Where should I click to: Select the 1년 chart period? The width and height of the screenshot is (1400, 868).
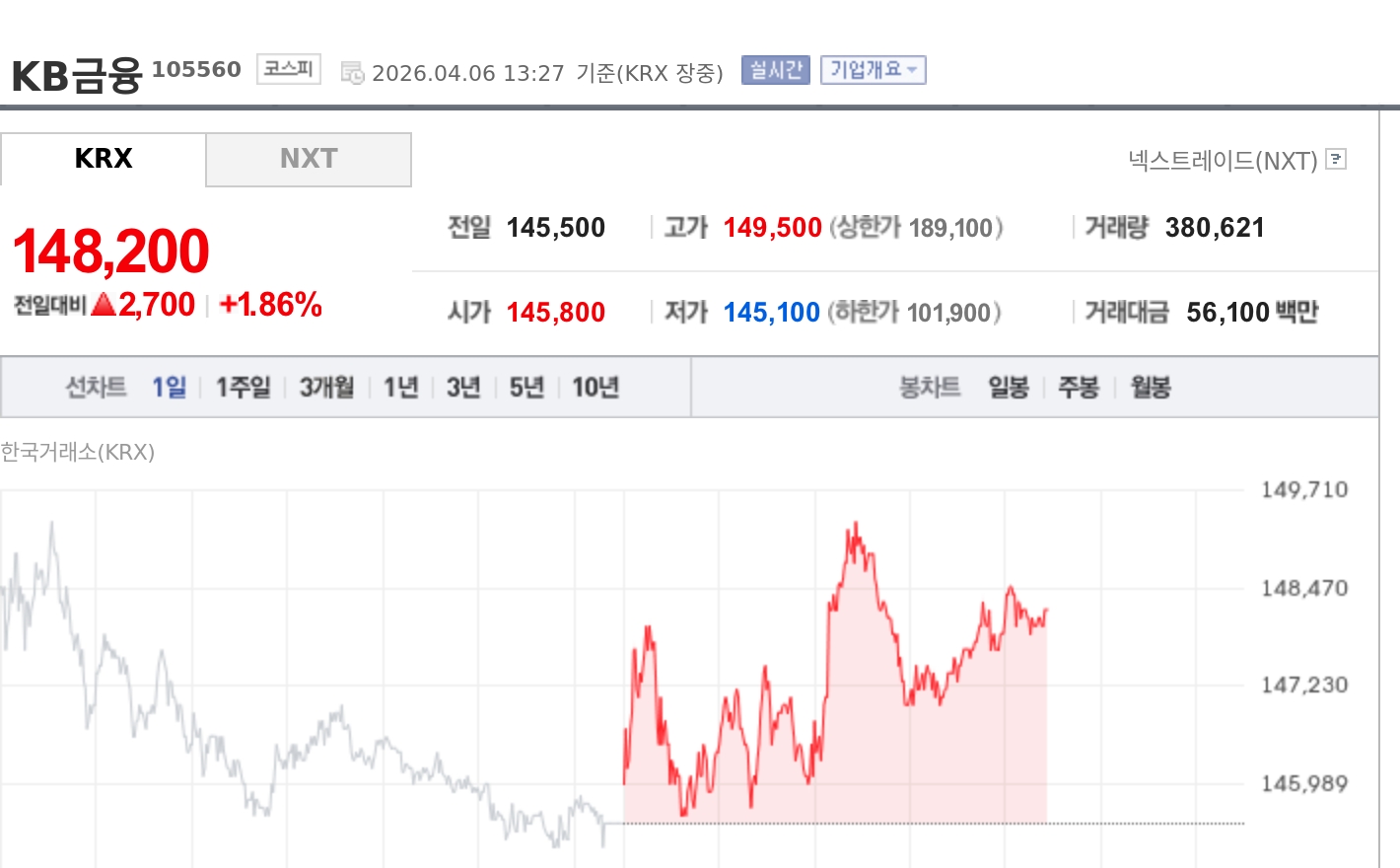398,387
